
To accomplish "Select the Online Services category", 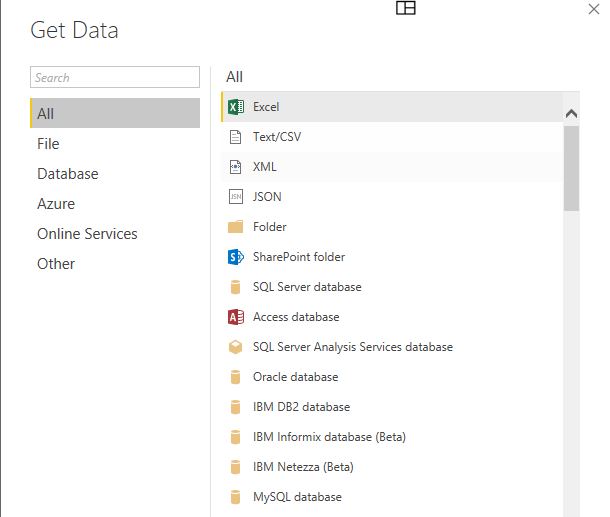I will pyautogui.click(x=87, y=234).
